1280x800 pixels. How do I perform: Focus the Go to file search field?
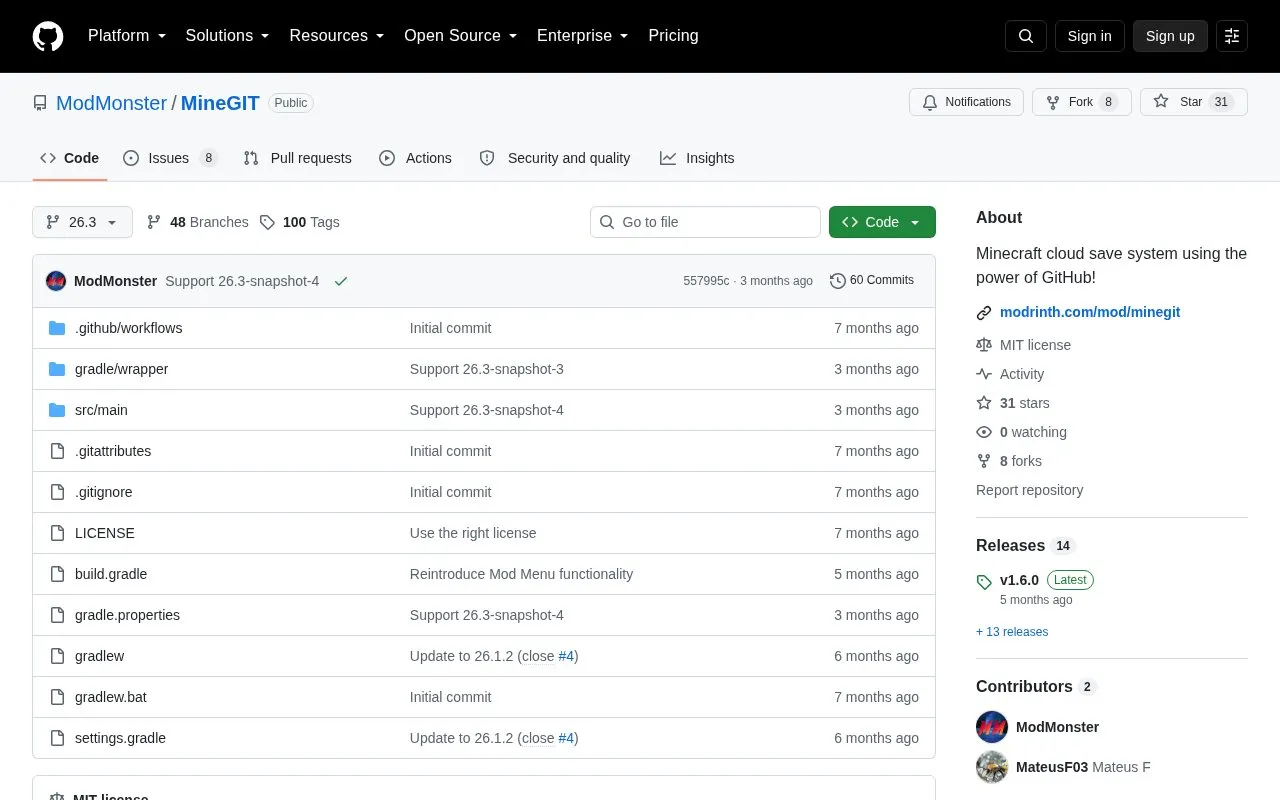click(x=705, y=222)
